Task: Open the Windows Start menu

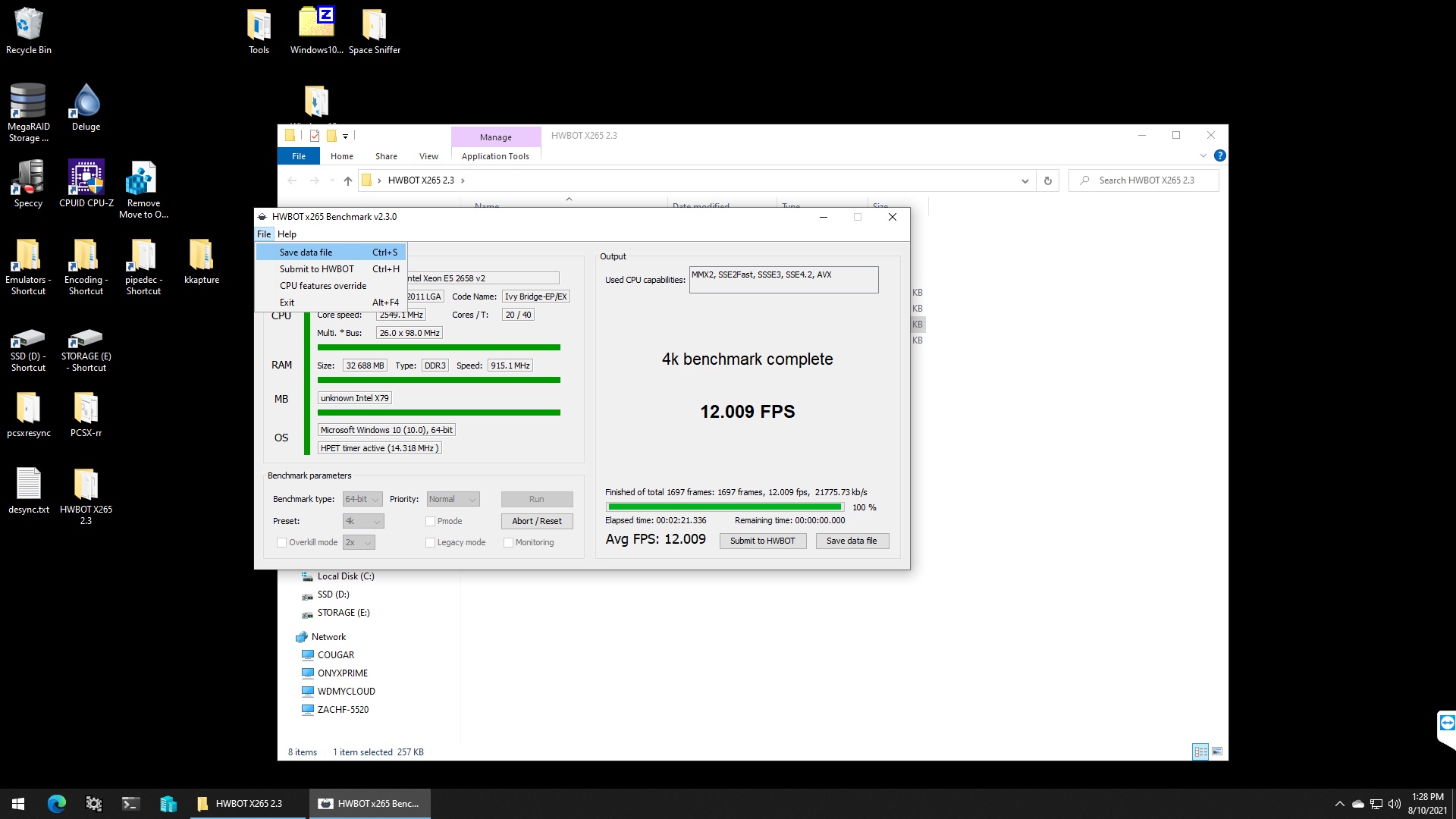Action: [x=18, y=804]
